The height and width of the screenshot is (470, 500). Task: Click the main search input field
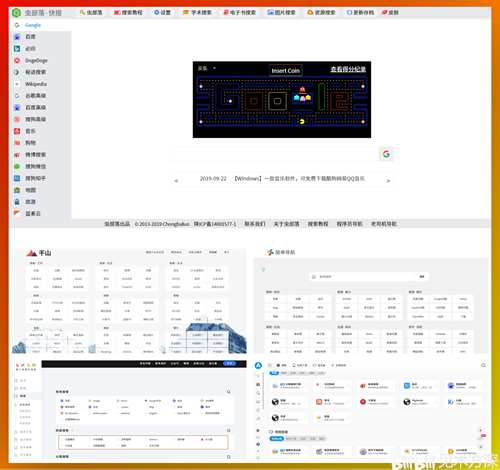275,154
